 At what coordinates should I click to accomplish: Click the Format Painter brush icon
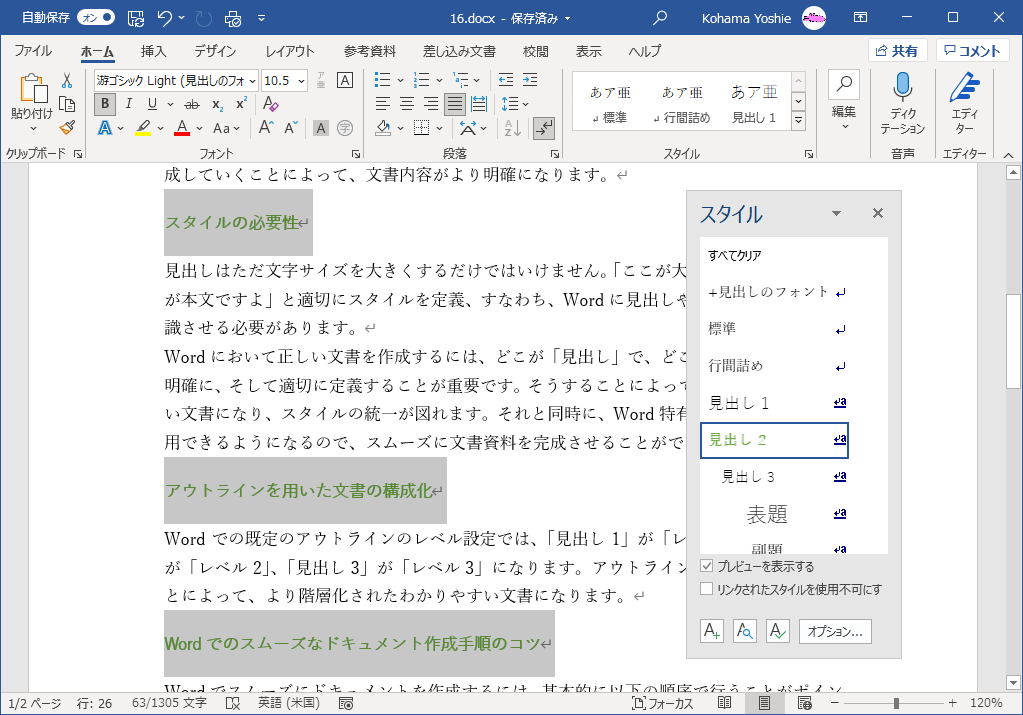coord(67,128)
